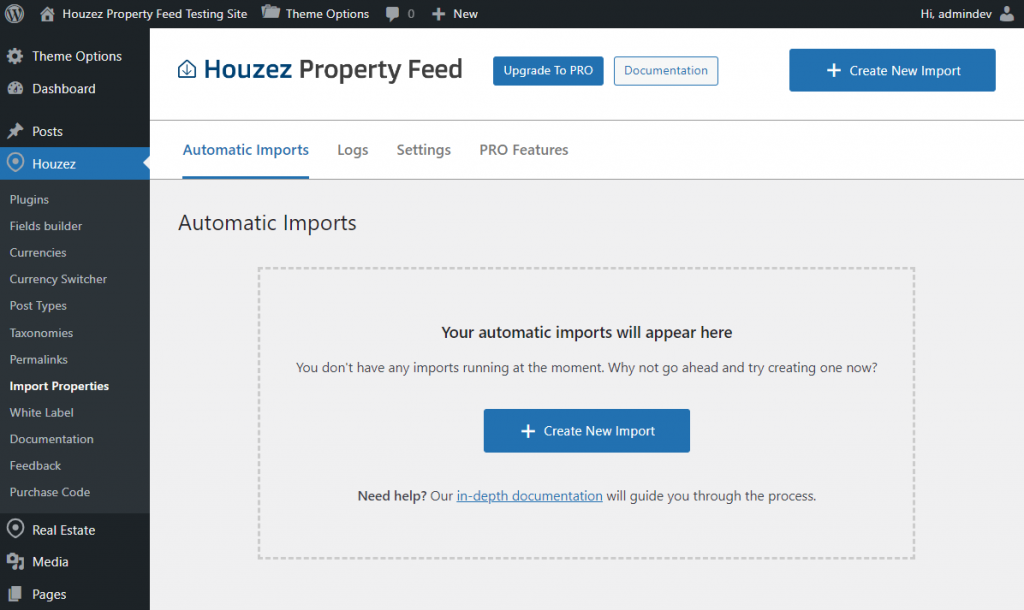
Task: Click the Houzez Property Feed logo icon
Action: point(187,69)
